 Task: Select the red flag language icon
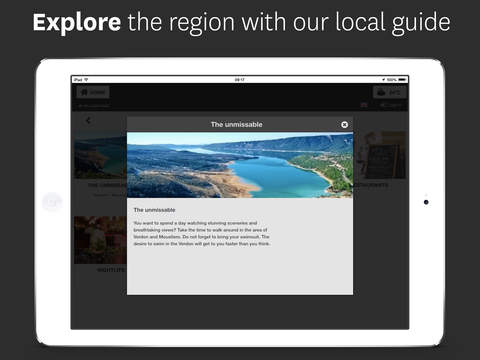point(364,105)
